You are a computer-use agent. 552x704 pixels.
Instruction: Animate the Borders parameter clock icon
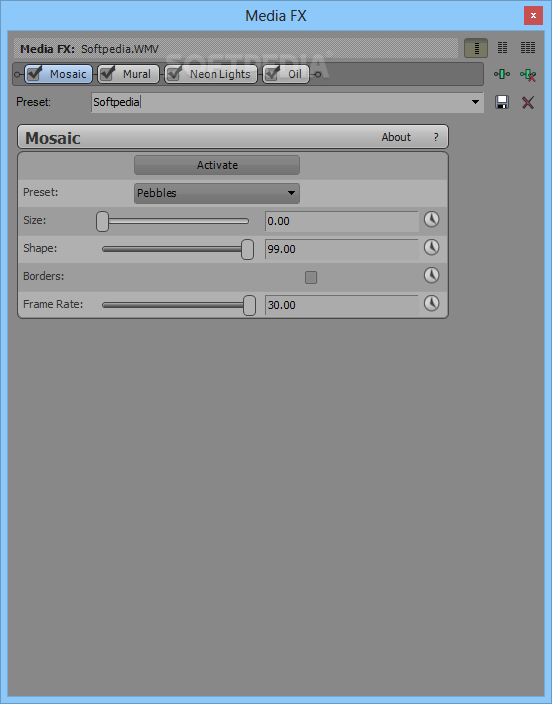(431, 275)
